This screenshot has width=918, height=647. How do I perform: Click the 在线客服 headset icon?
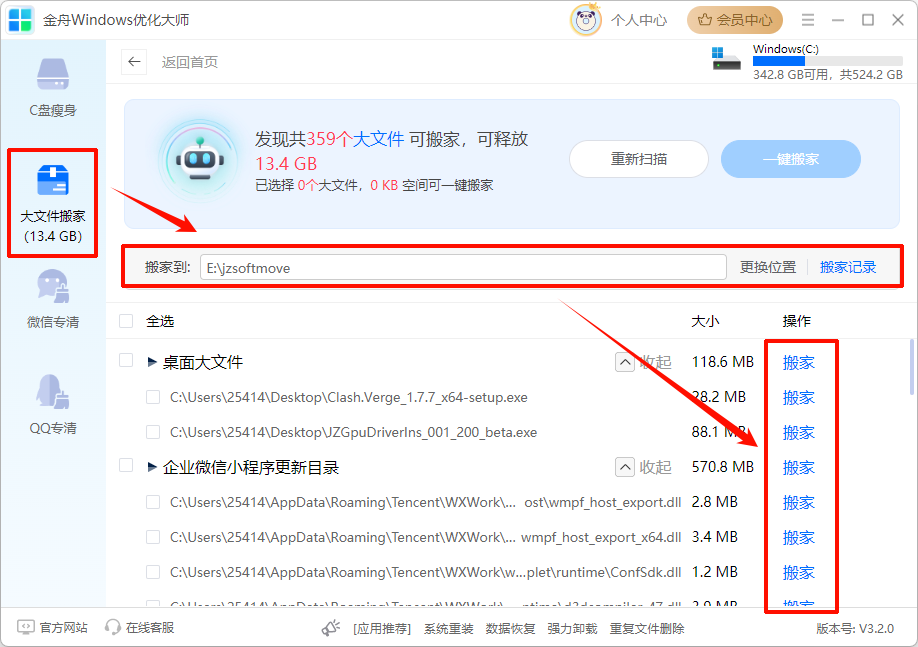[112, 627]
